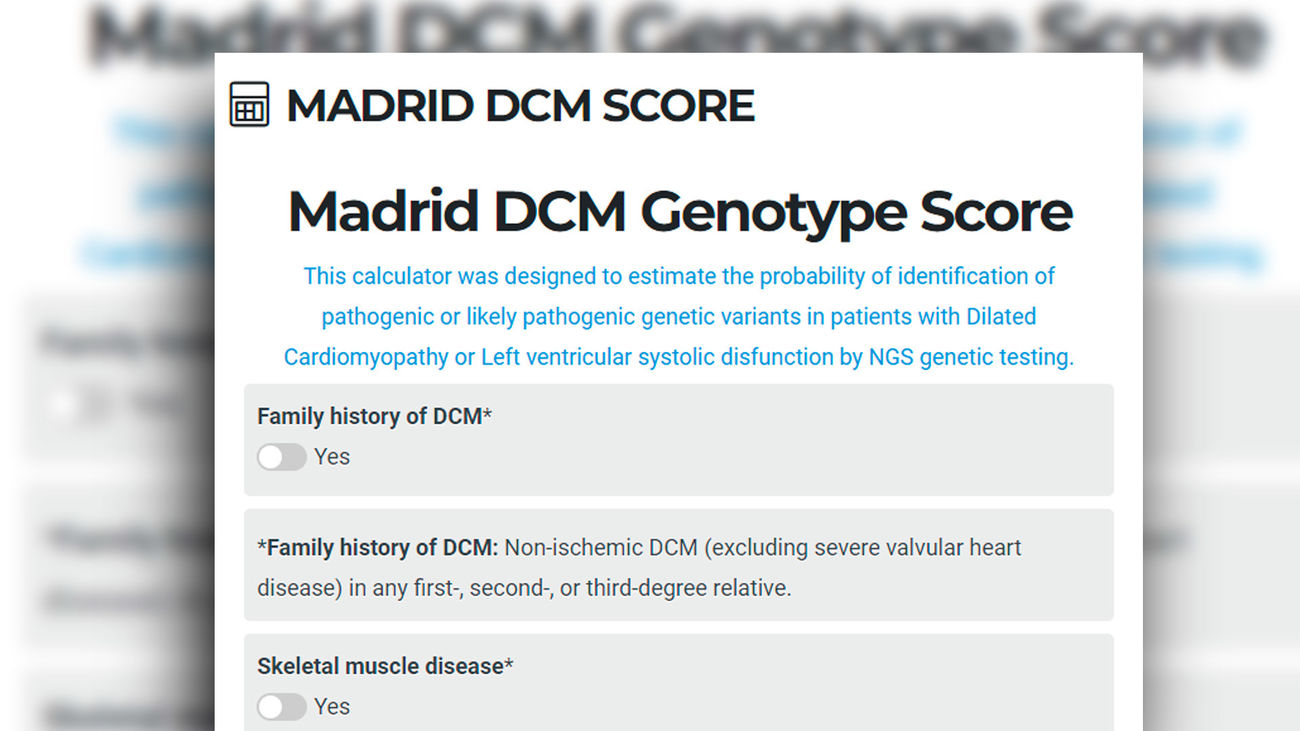Click the blurred background title at top
Screen dimensions: 1300x731
[x=150, y=35]
